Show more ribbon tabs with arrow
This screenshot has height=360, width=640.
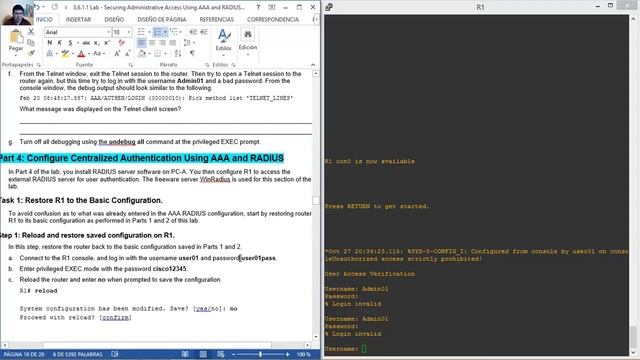pos(315,19)
